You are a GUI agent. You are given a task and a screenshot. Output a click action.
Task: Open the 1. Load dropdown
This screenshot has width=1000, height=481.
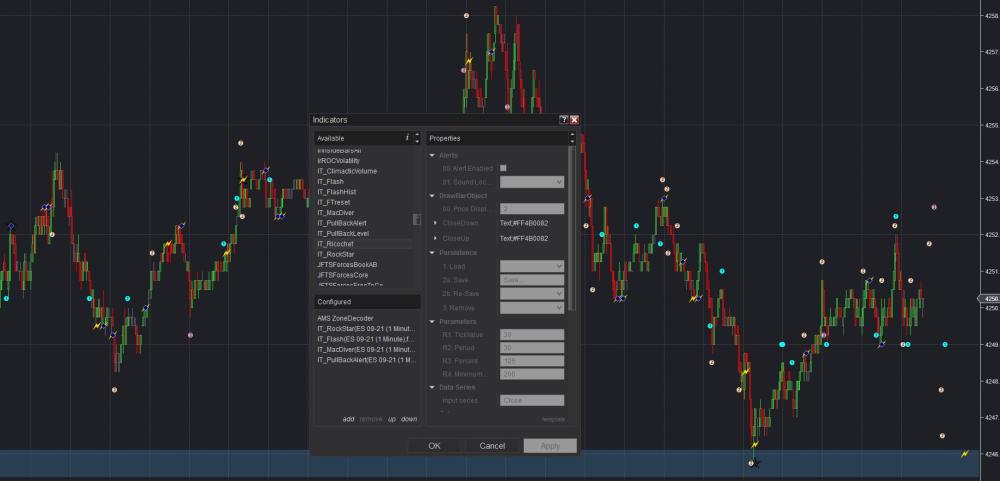[532, 266]
